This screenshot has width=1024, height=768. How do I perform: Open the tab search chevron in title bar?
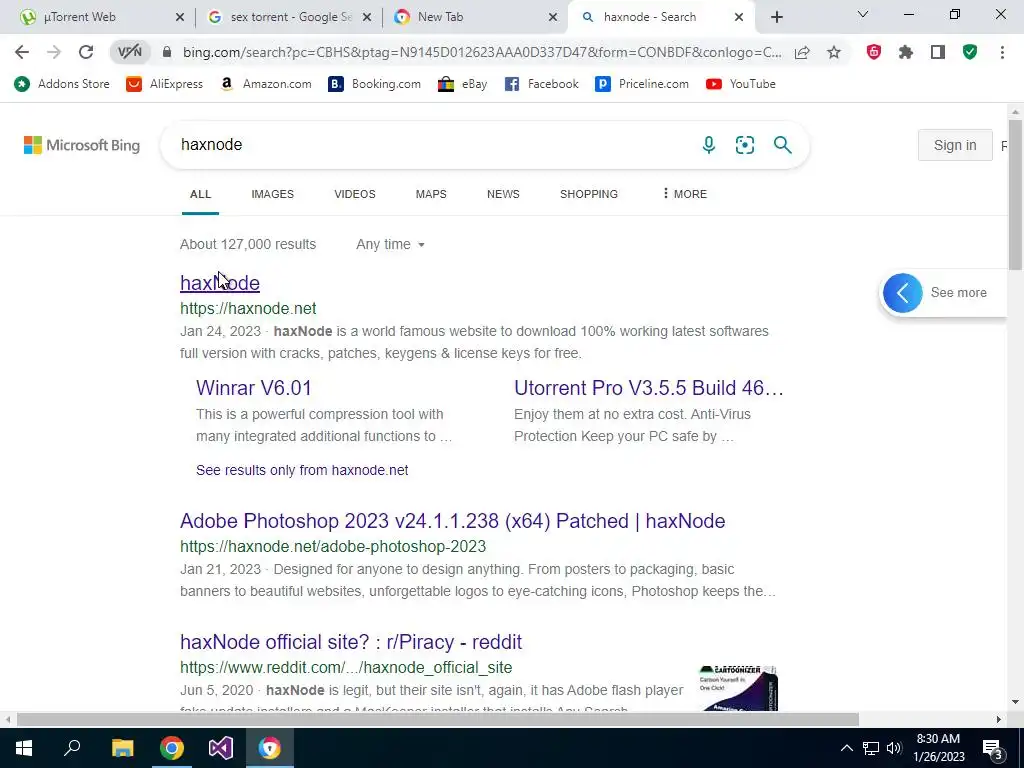[x=863, y=14]
